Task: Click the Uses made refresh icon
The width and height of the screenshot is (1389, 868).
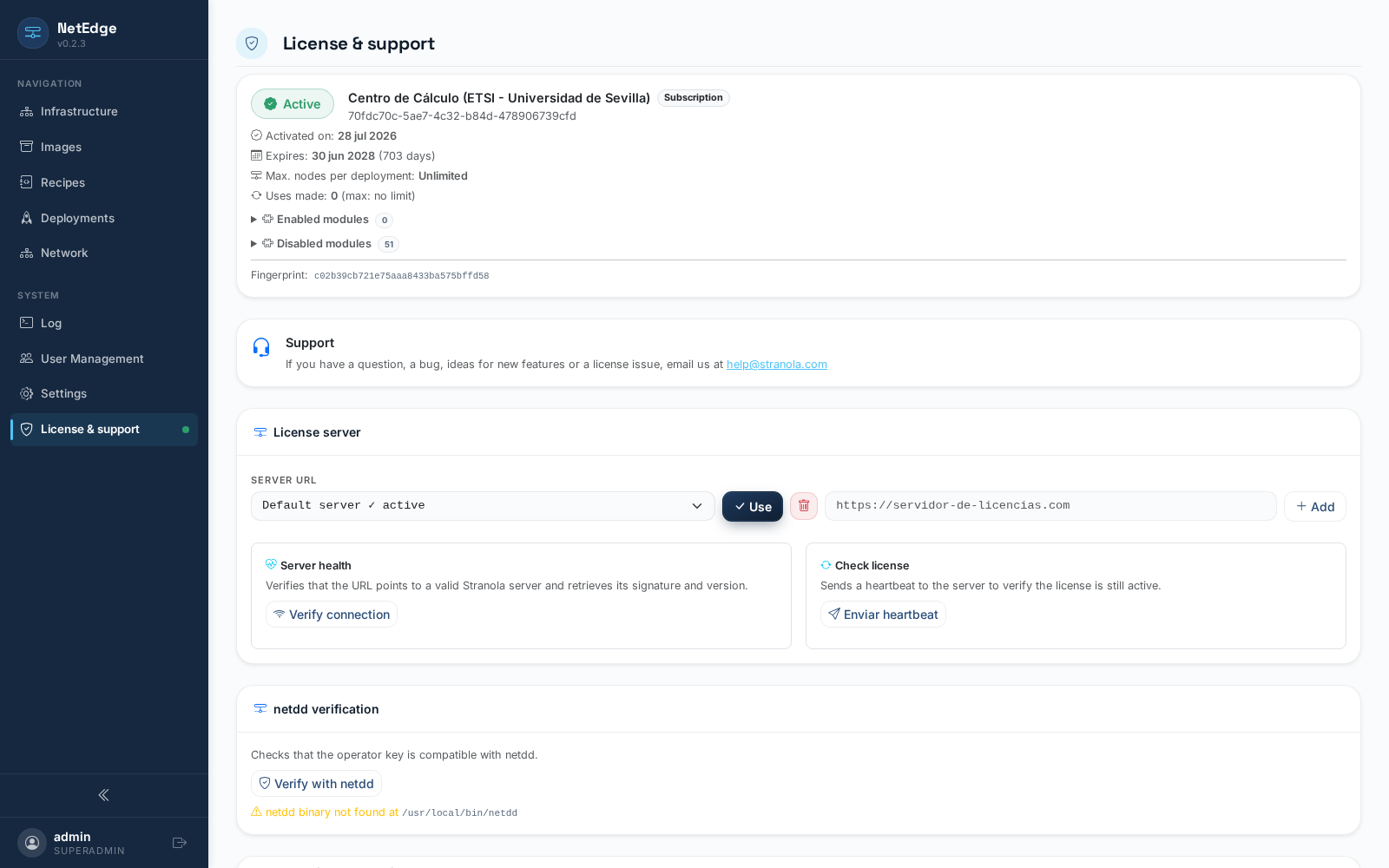Action: (256, 195)
